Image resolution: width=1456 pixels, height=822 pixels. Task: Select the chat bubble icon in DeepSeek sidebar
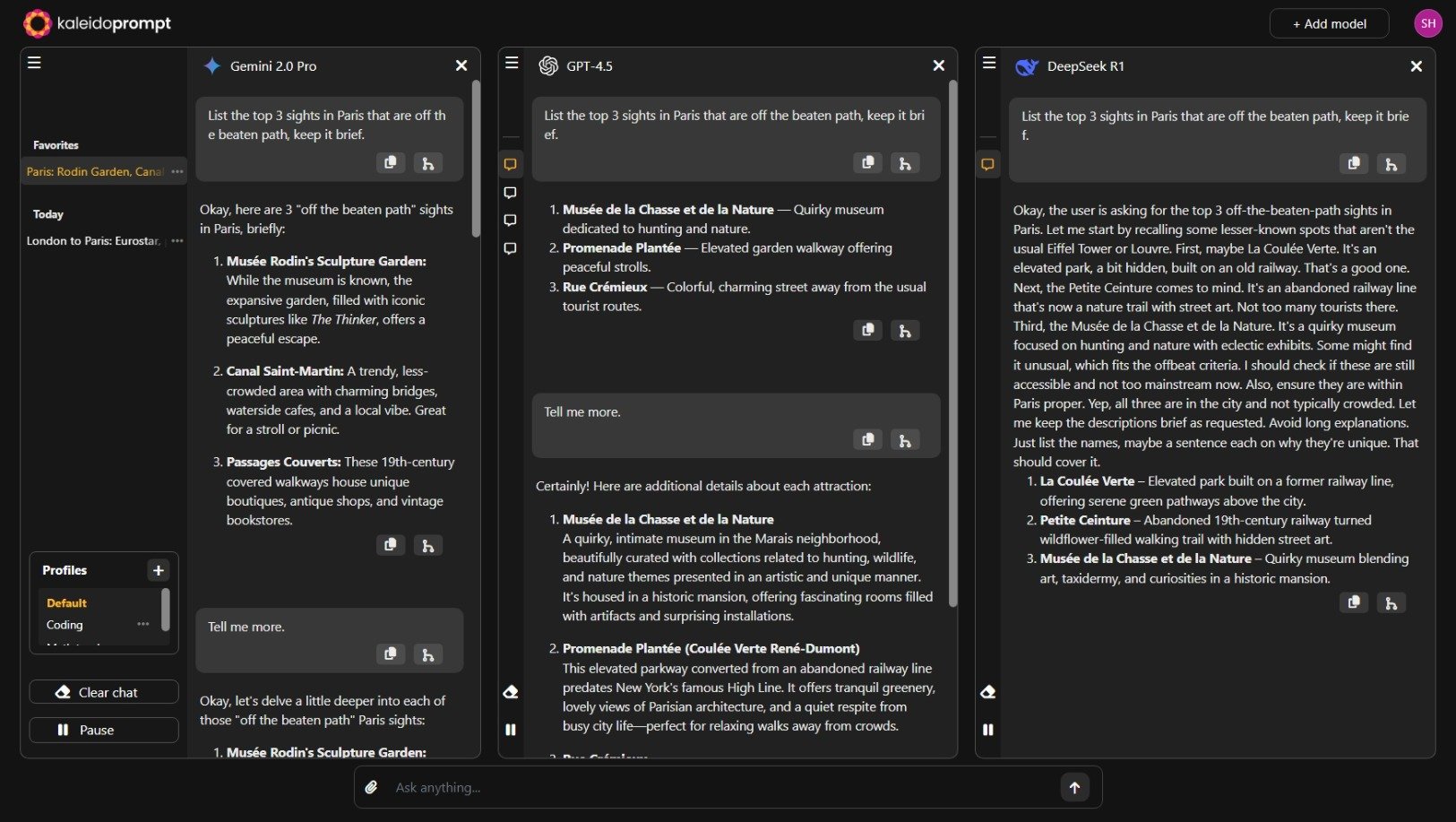[x=987, y=164]
